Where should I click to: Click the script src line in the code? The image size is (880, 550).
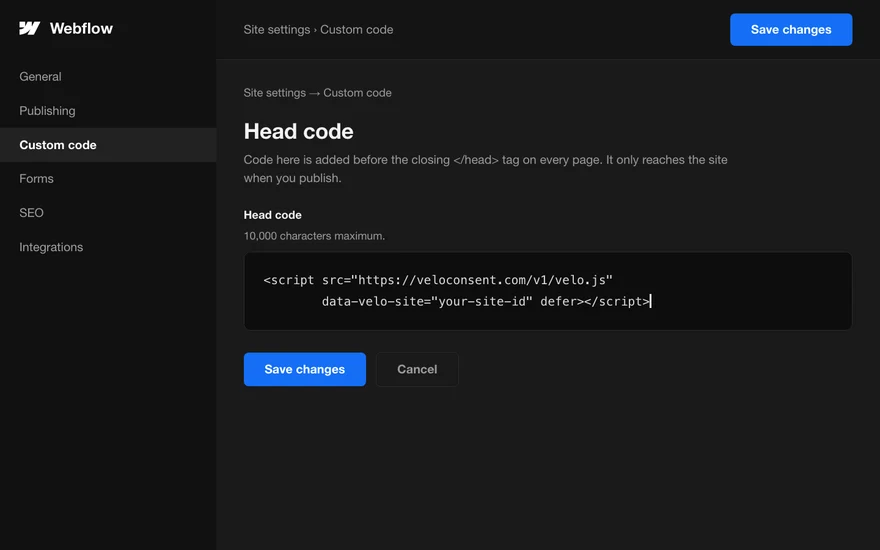pyautogui.click(x=438, y=280)
